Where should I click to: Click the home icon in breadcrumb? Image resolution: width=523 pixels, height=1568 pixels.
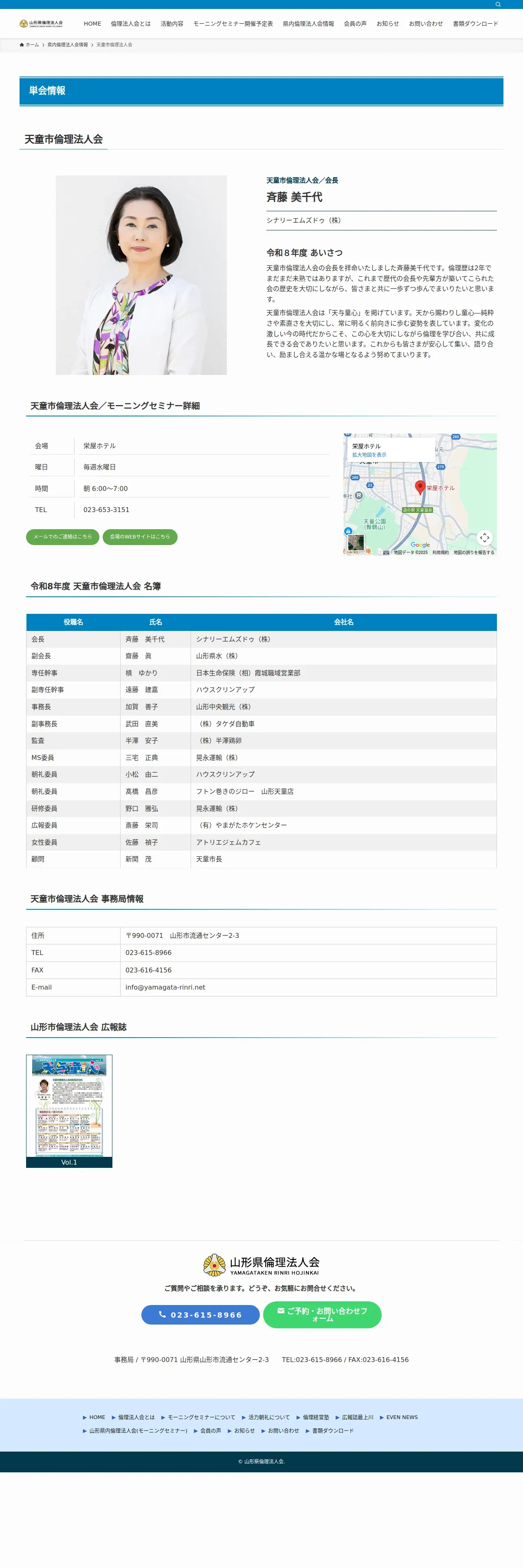point(22,45)
